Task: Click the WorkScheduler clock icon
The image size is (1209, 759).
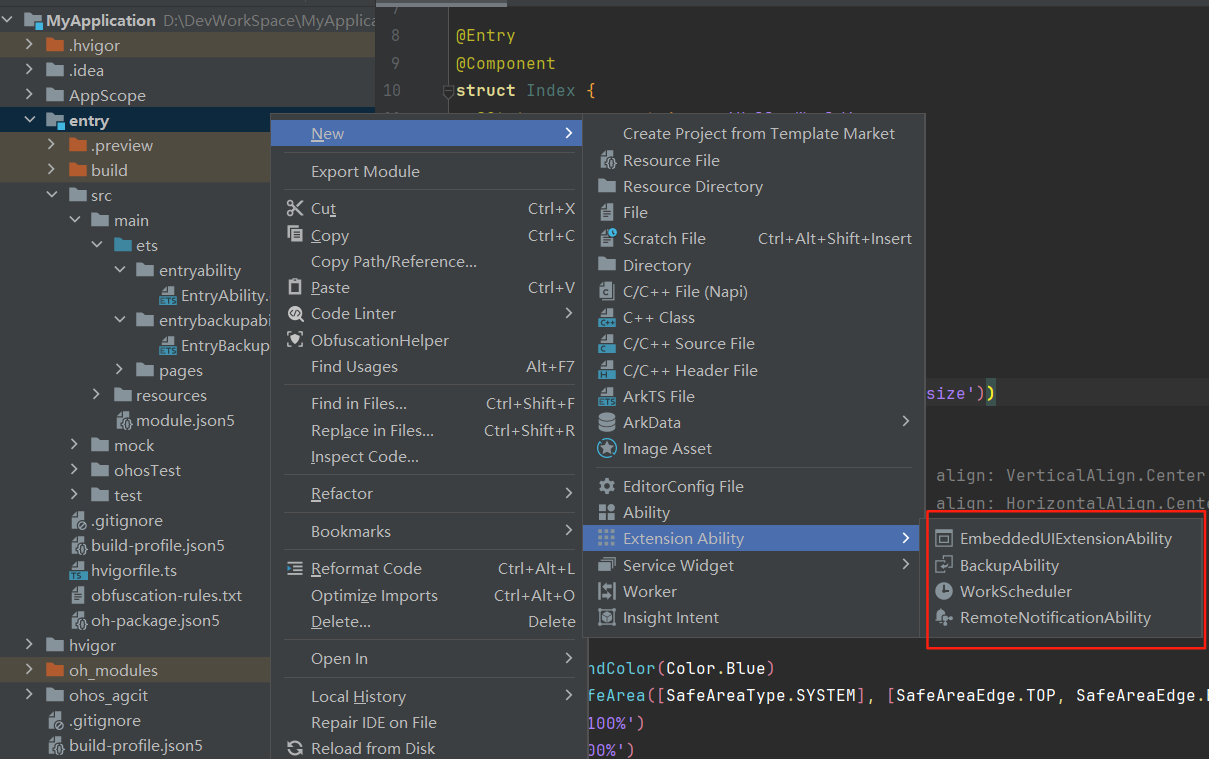Action: (x=943, y=591)
